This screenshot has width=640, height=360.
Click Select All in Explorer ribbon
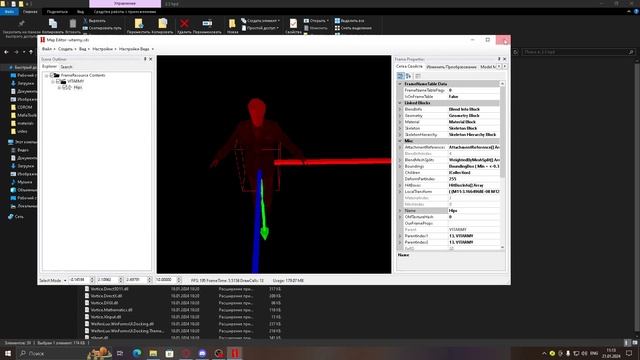(349, 20)
